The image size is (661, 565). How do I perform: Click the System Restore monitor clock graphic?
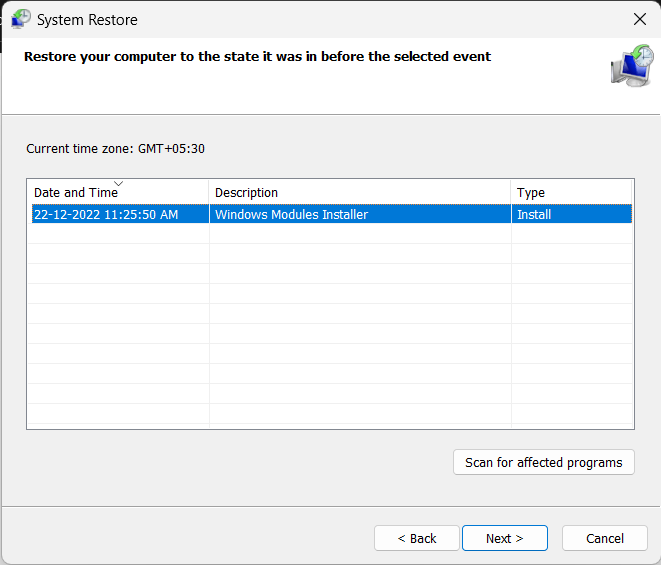[632, 66]
